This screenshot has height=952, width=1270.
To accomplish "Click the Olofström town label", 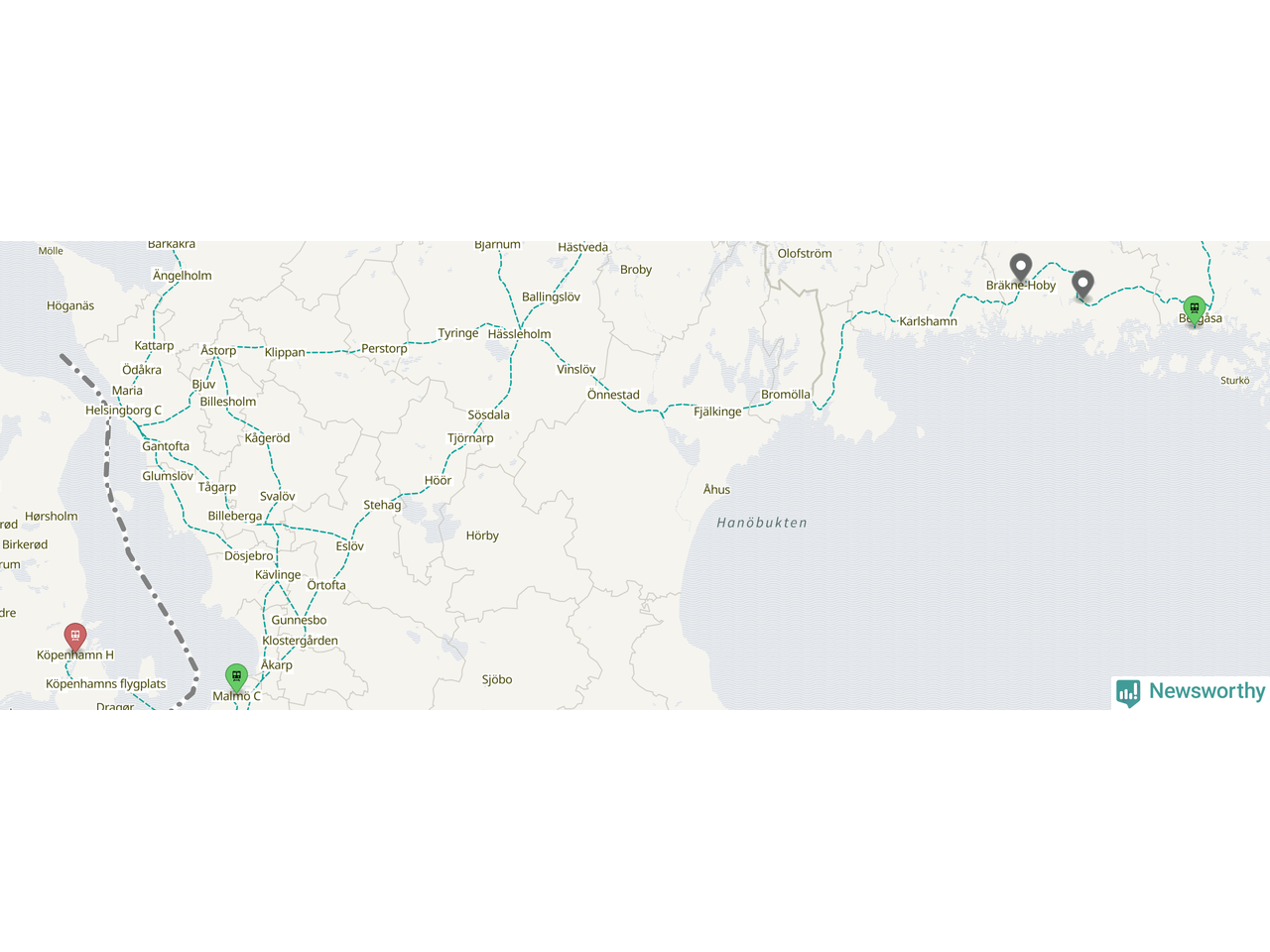I will click(x=805, y=254).
